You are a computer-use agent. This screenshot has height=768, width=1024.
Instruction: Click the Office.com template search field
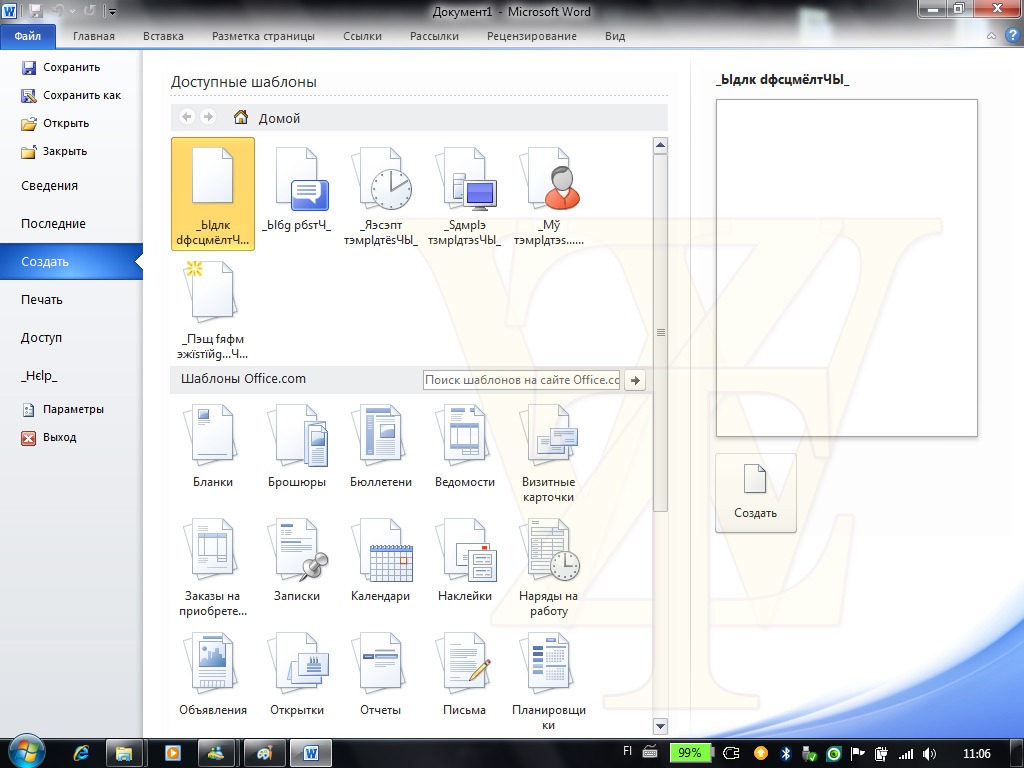[521, 380]
